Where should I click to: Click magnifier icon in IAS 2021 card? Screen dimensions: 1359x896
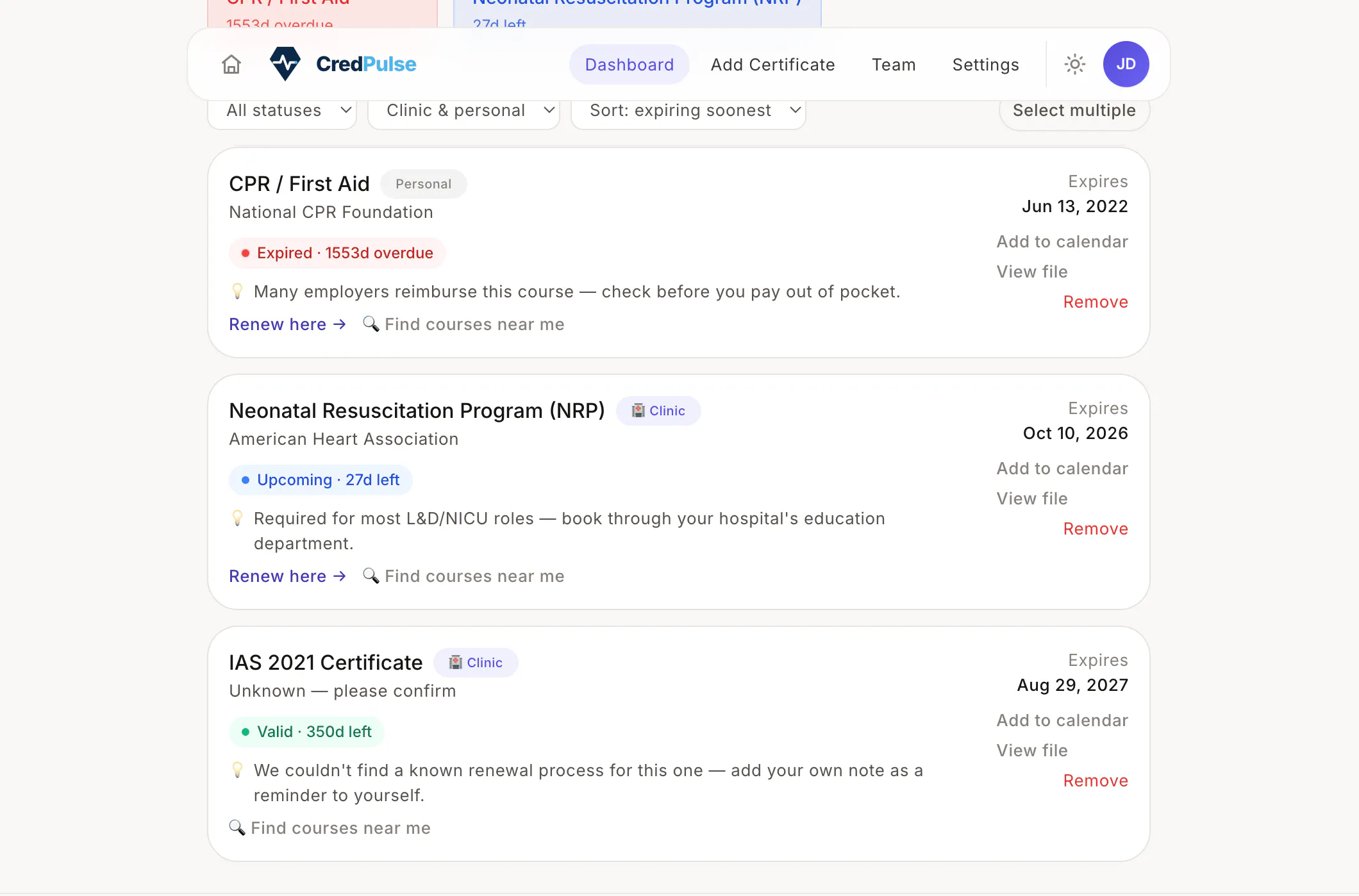click(237, 827)
